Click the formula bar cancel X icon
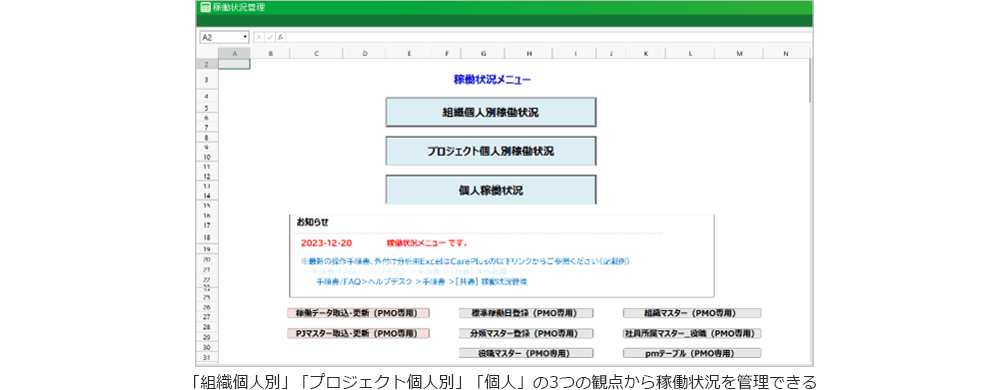 [x=259, y=37]
